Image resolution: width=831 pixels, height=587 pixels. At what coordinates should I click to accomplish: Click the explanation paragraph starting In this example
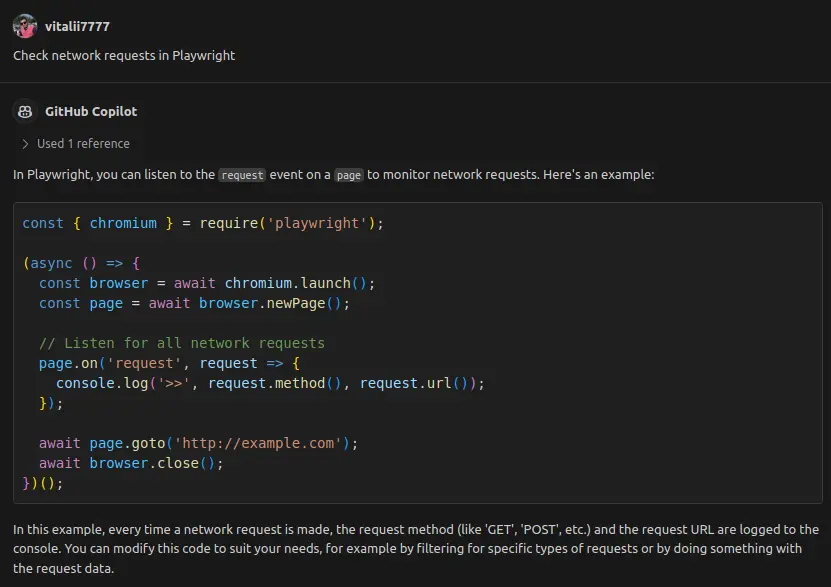click(x=416, y=549)
